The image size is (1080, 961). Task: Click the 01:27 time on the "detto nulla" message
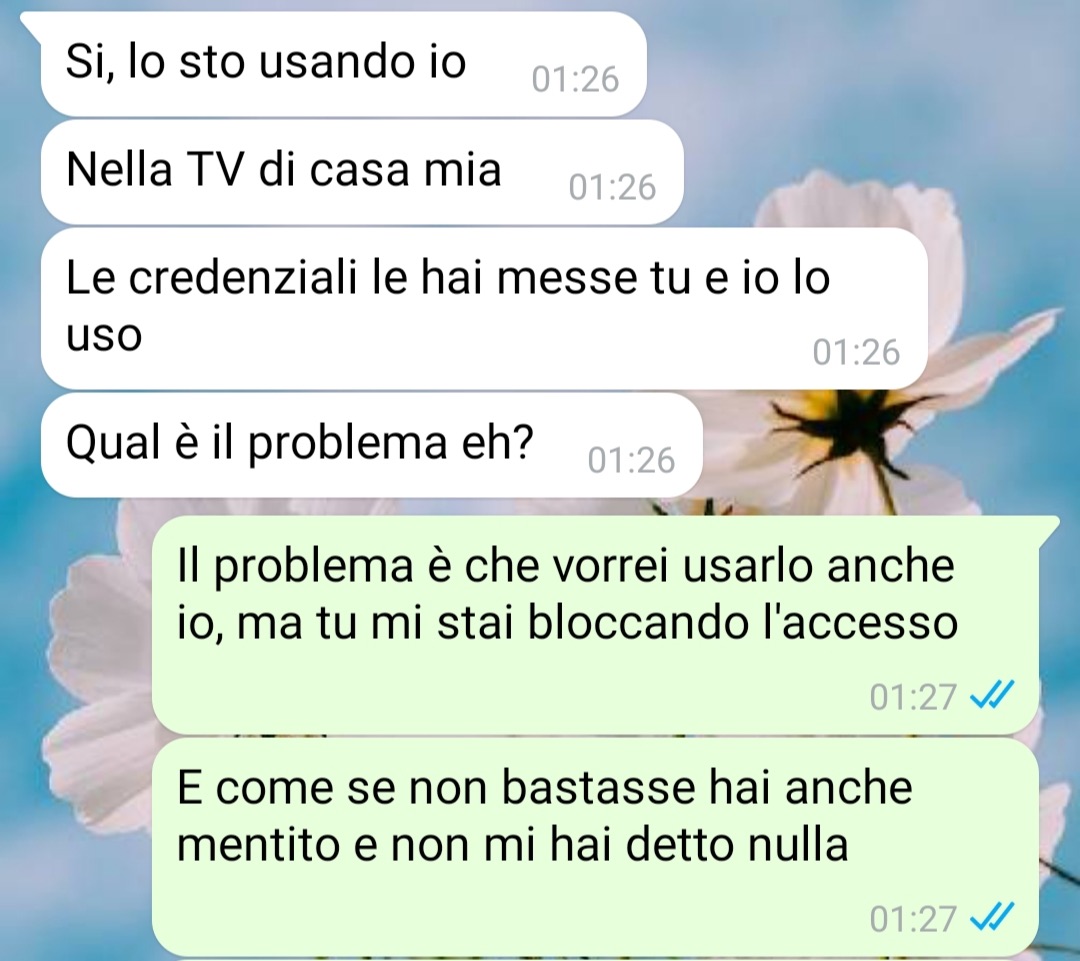pos(913,919)
